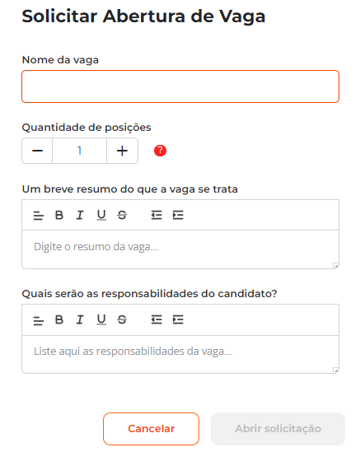Decrease indent in the summary editor
The width and height of the screenshot is (360, 461).
pos(156,215)
